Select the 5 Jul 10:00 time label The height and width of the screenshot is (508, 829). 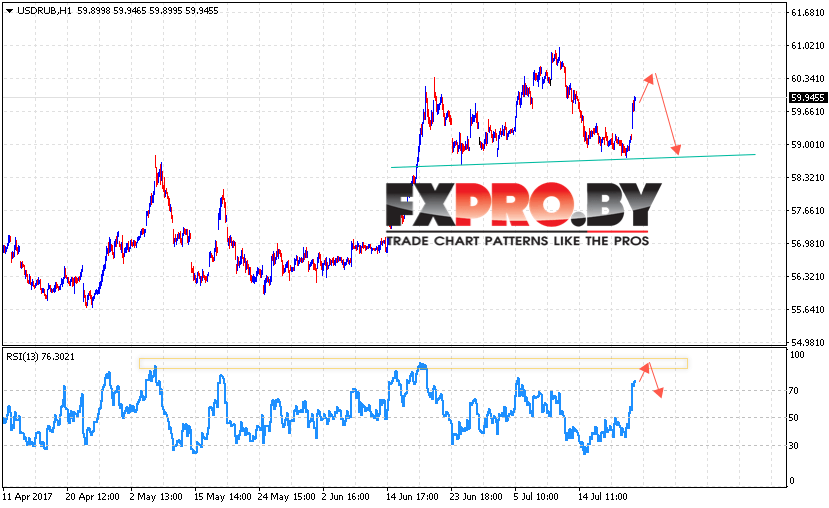click(536, 497)
